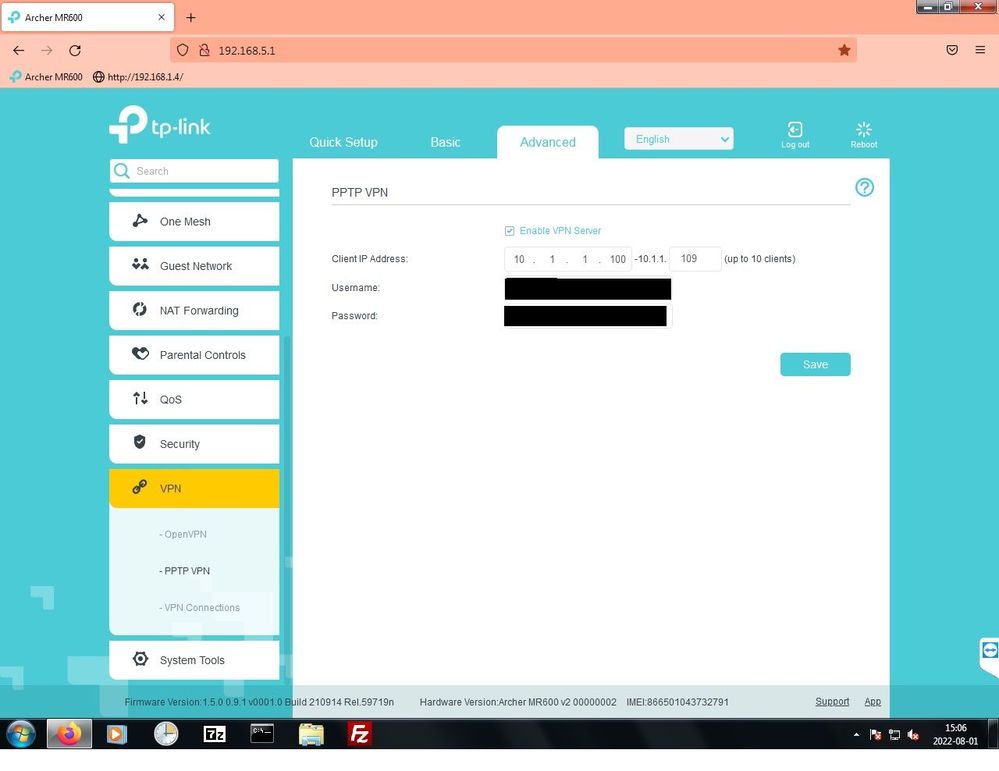Expand the English language dropdown
The height and width of the screenshot is (771, 999).
click(678, 139)
